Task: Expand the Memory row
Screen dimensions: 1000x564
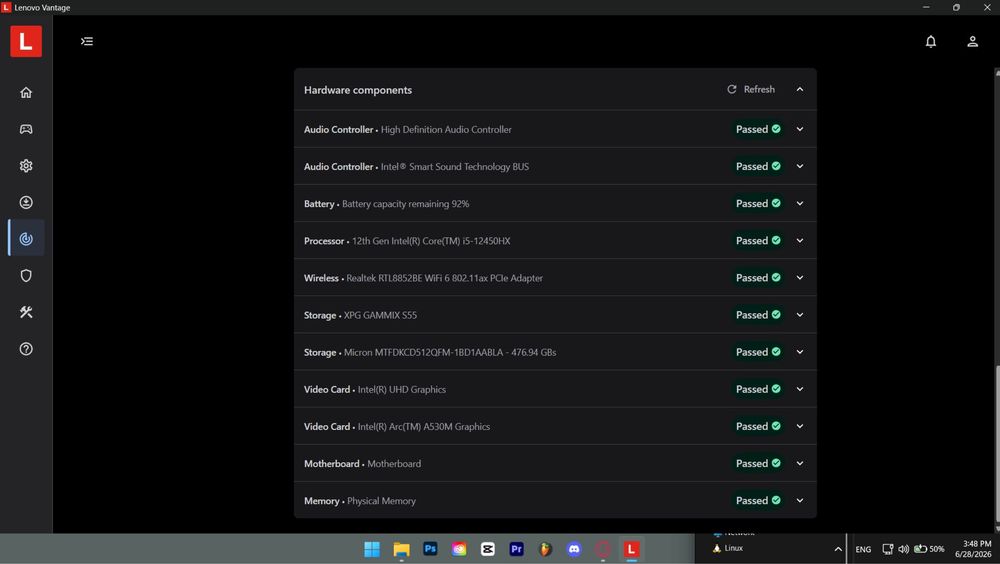Action: click(800, 501)
